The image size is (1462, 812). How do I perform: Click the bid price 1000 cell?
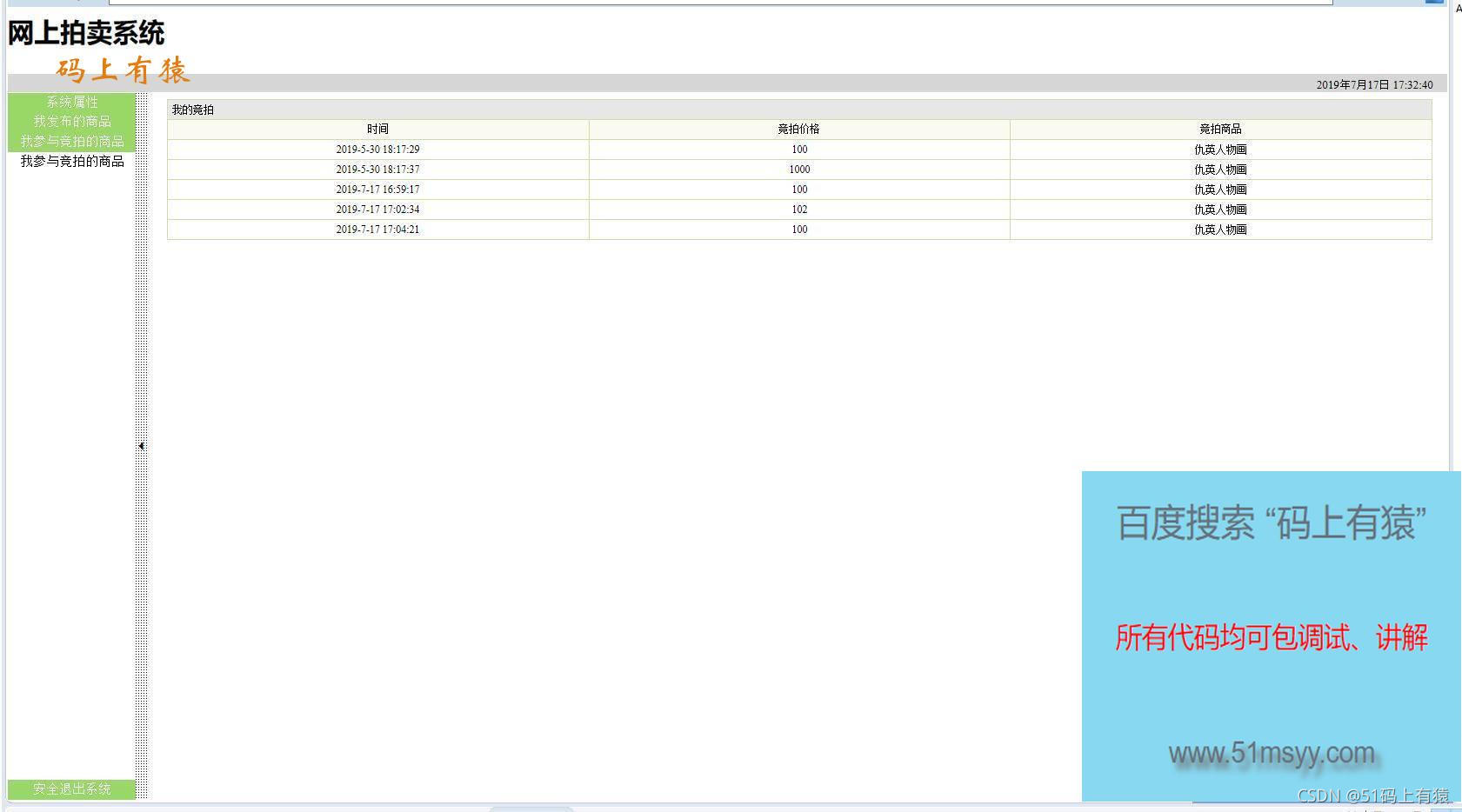(799, 170)
